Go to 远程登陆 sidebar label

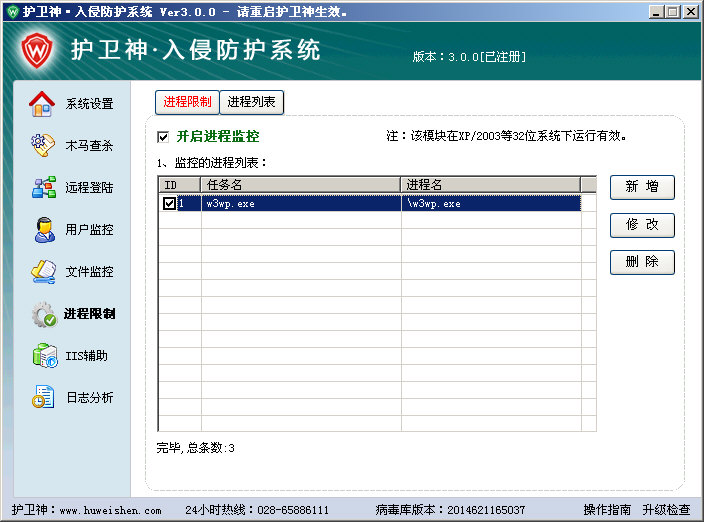coord(89,188)
